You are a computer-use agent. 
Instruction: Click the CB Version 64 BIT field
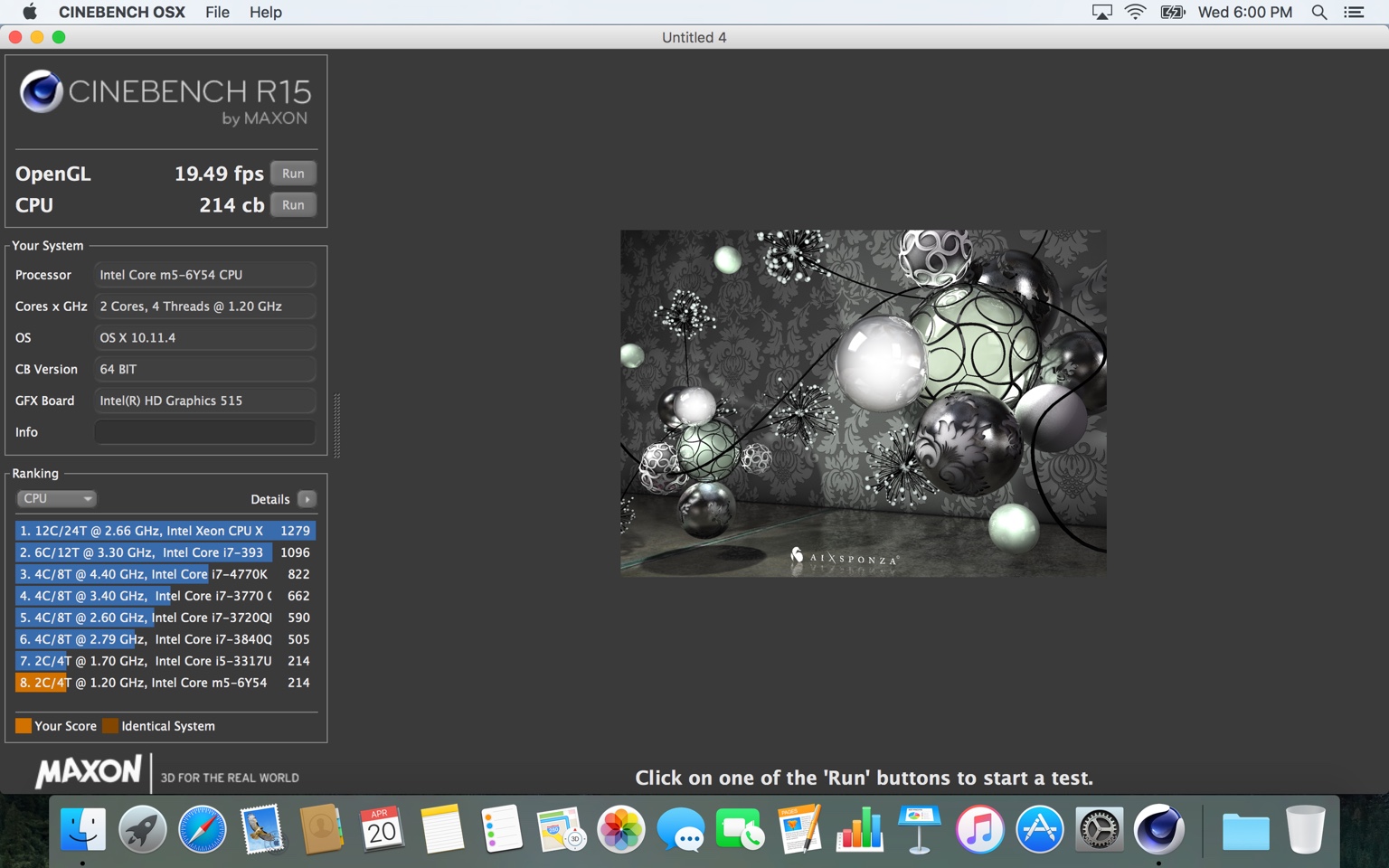tap(205, 370)
